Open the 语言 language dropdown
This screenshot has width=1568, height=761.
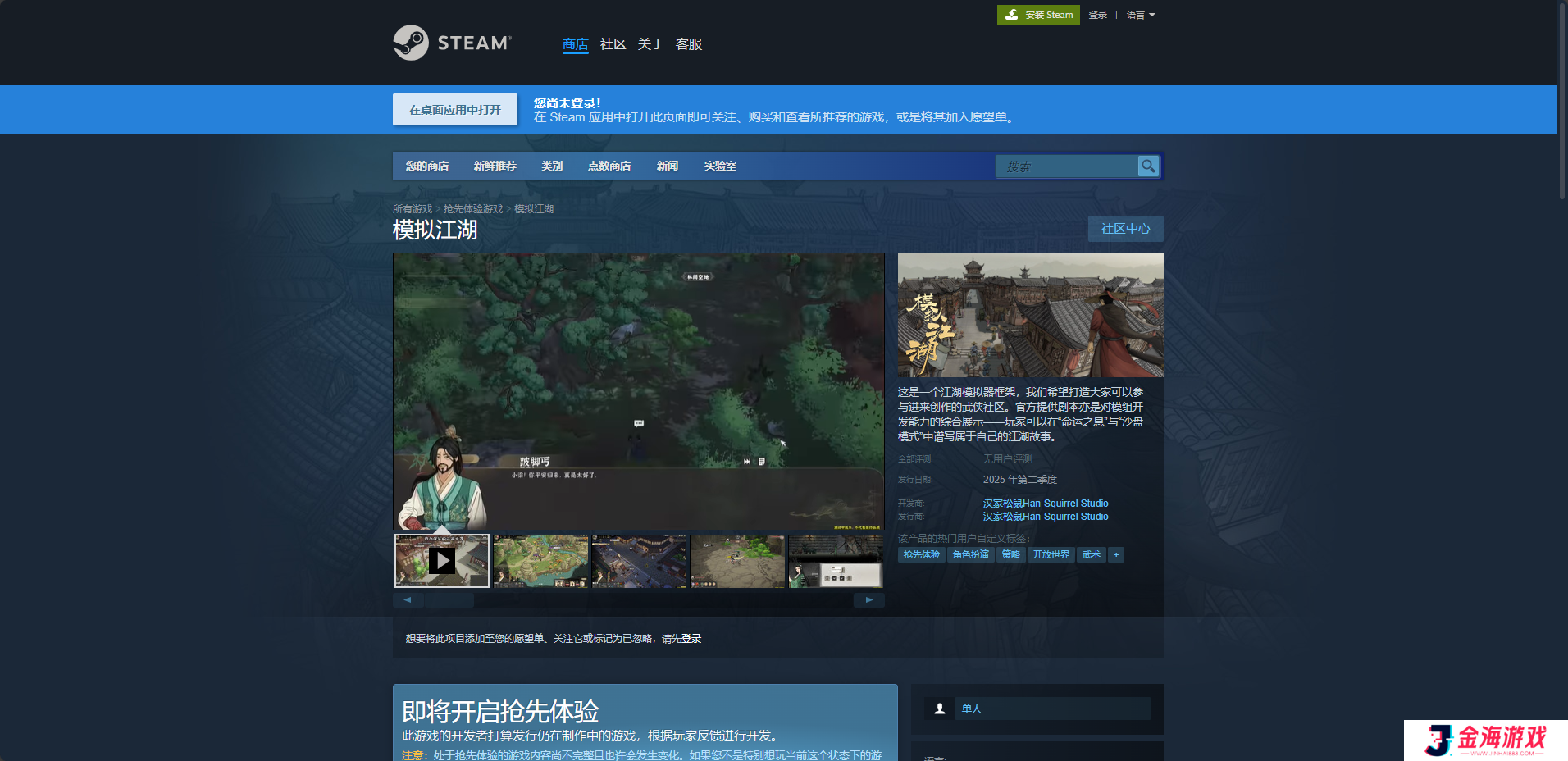[x=1141, y=15]
